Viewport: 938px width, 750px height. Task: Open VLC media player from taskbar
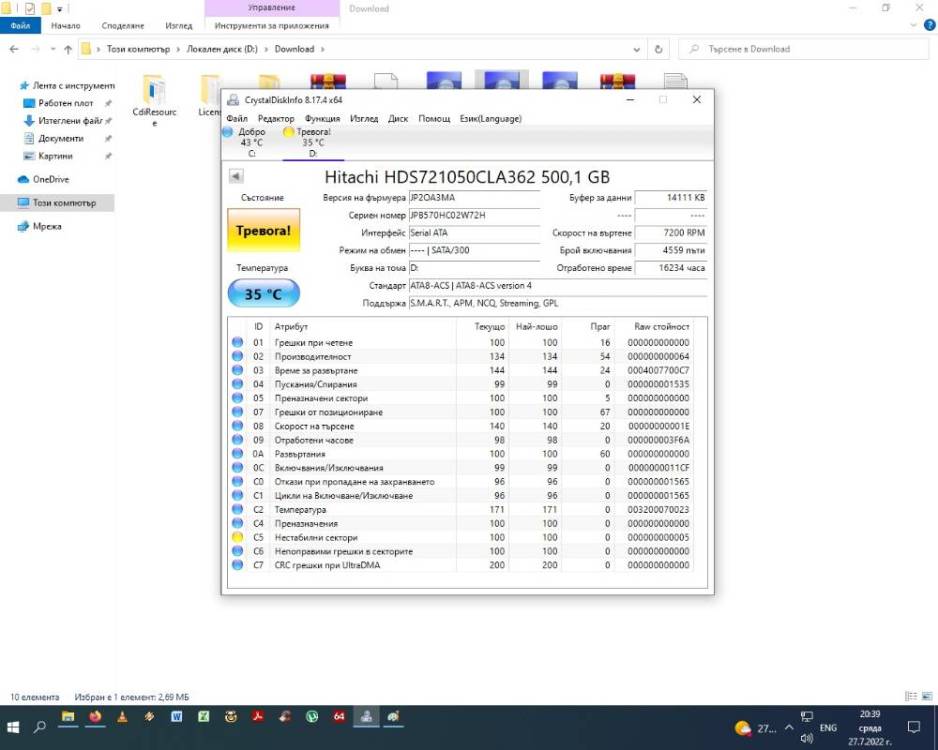[x=122, y=716]
